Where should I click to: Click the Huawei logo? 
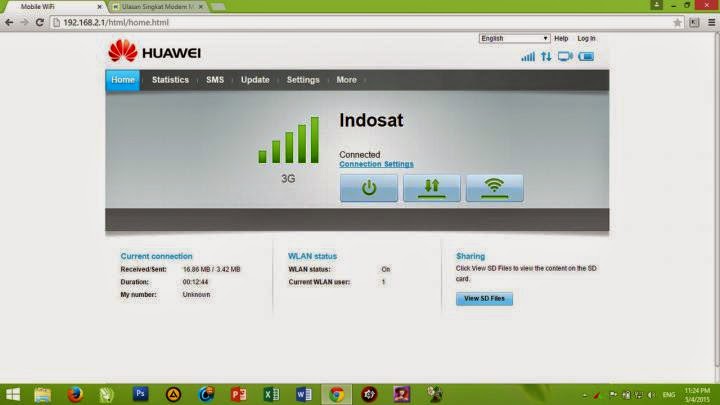(x=154, y=51)
